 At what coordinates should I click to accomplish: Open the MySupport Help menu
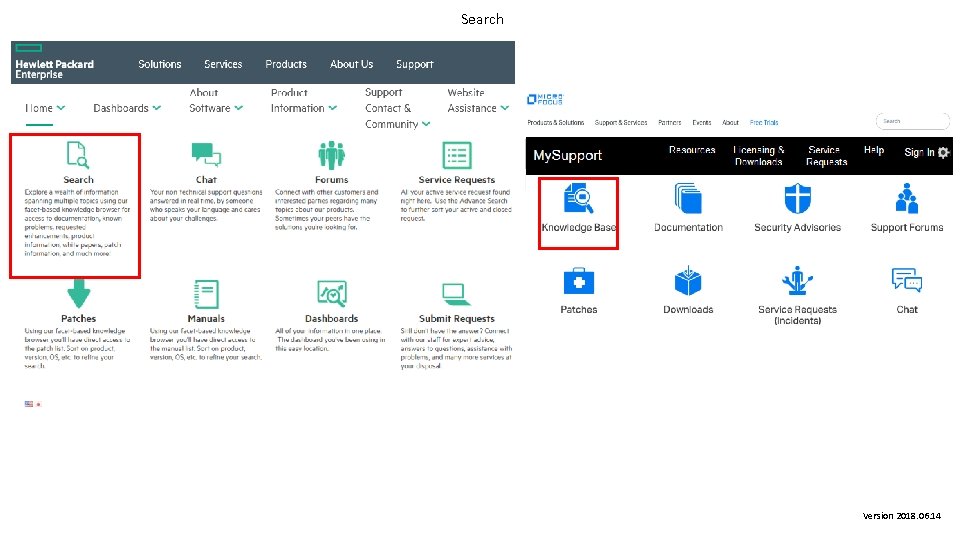874,150
